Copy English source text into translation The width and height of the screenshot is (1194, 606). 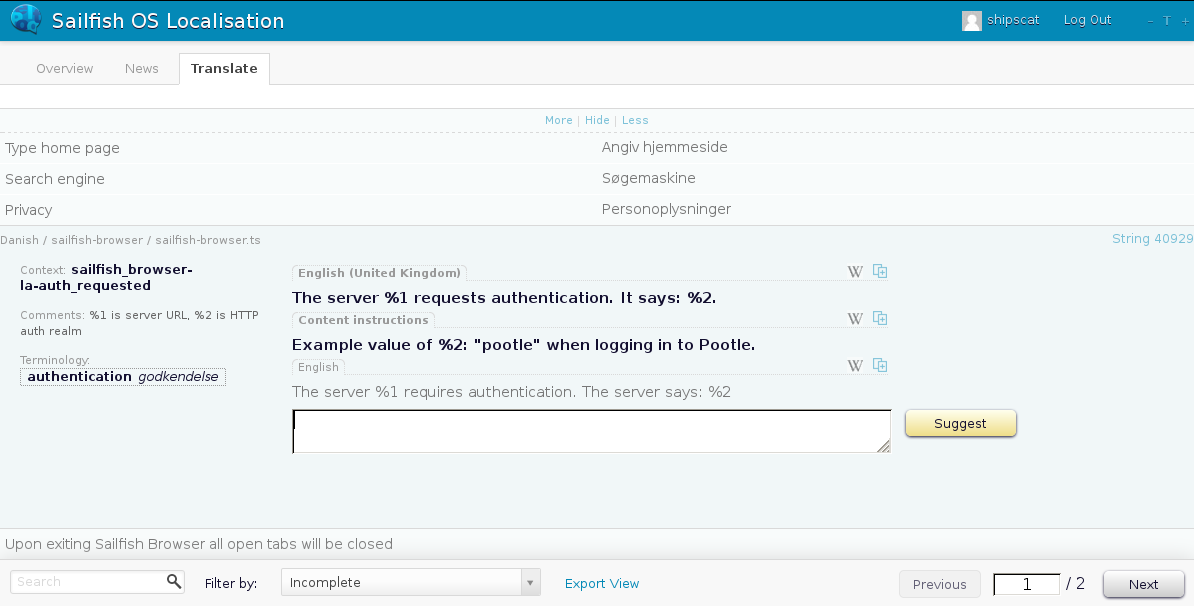click(x=880, y=365)
